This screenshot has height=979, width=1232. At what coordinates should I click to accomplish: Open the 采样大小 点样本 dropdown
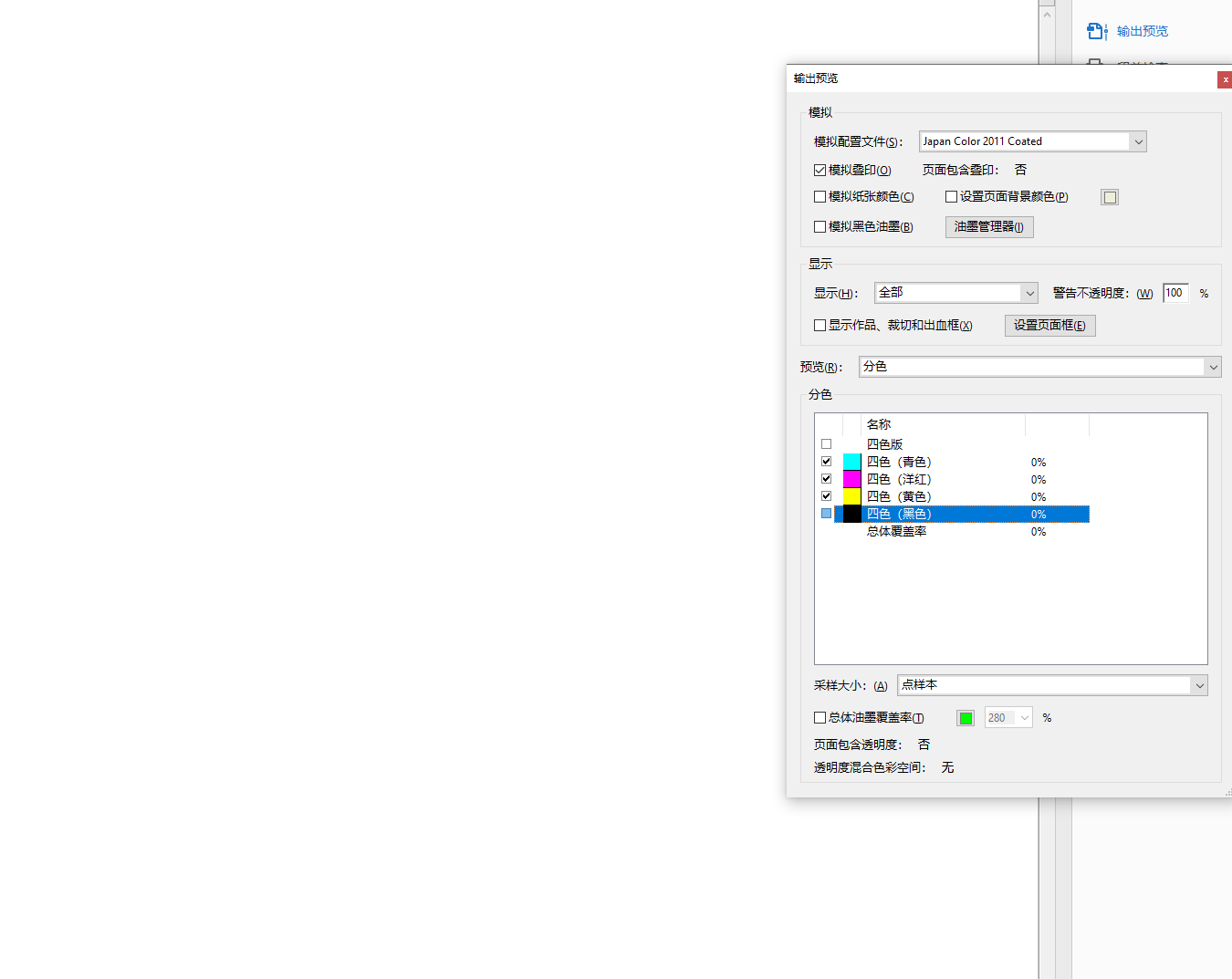click(1052, 685)
